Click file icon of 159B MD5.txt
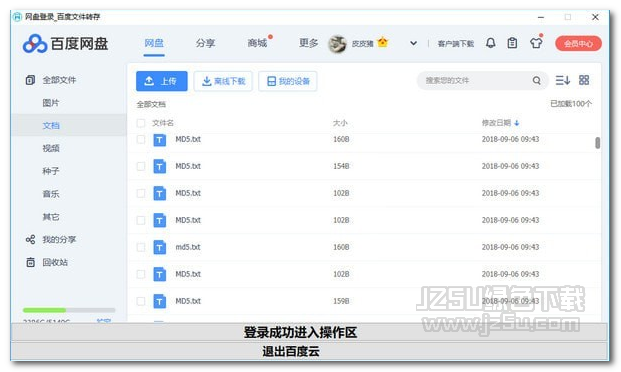Screen dimensions: 621x372 [x=160, y=301]
